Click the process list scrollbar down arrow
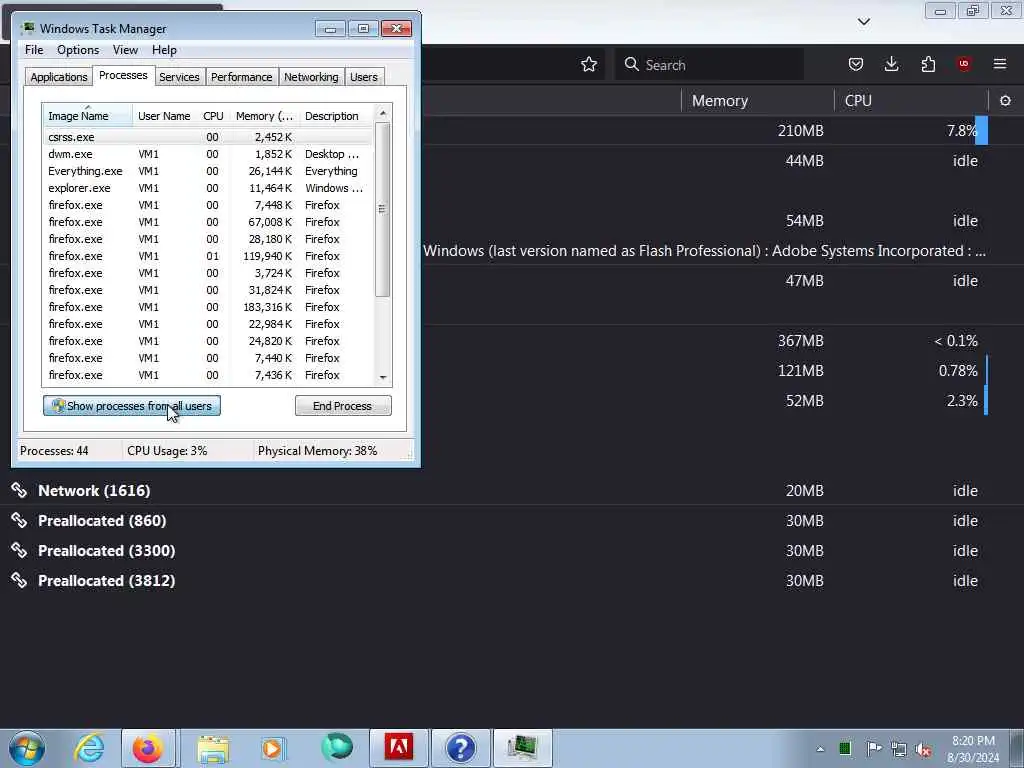1024x768 pixels. [x=383, y=377]
